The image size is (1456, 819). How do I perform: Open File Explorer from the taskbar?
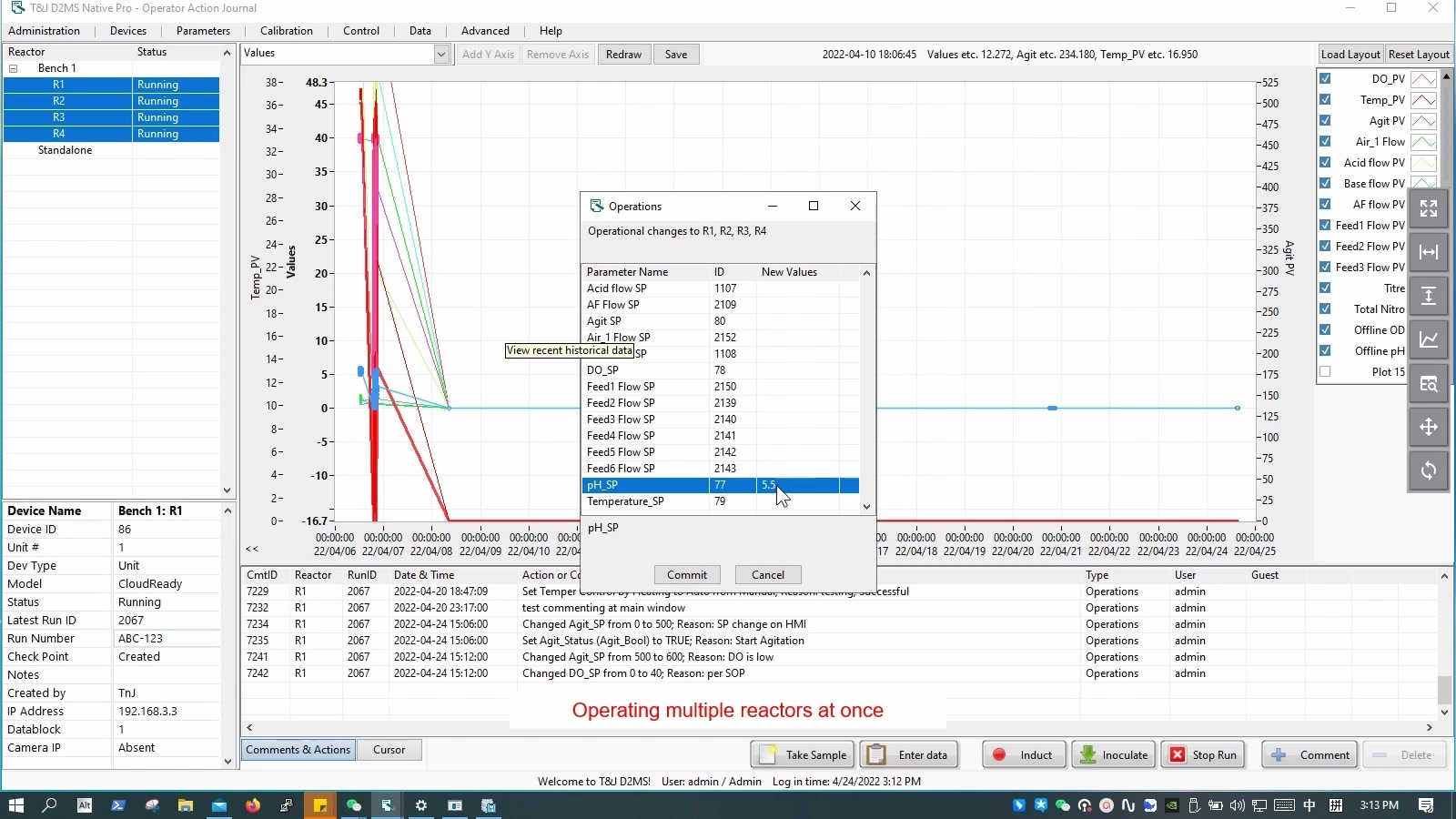point(186,805)
